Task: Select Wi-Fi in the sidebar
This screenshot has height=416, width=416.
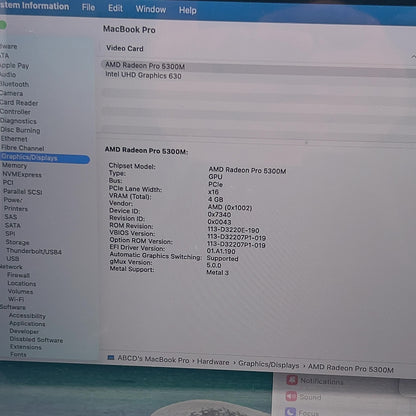Action: coord(16,299)
